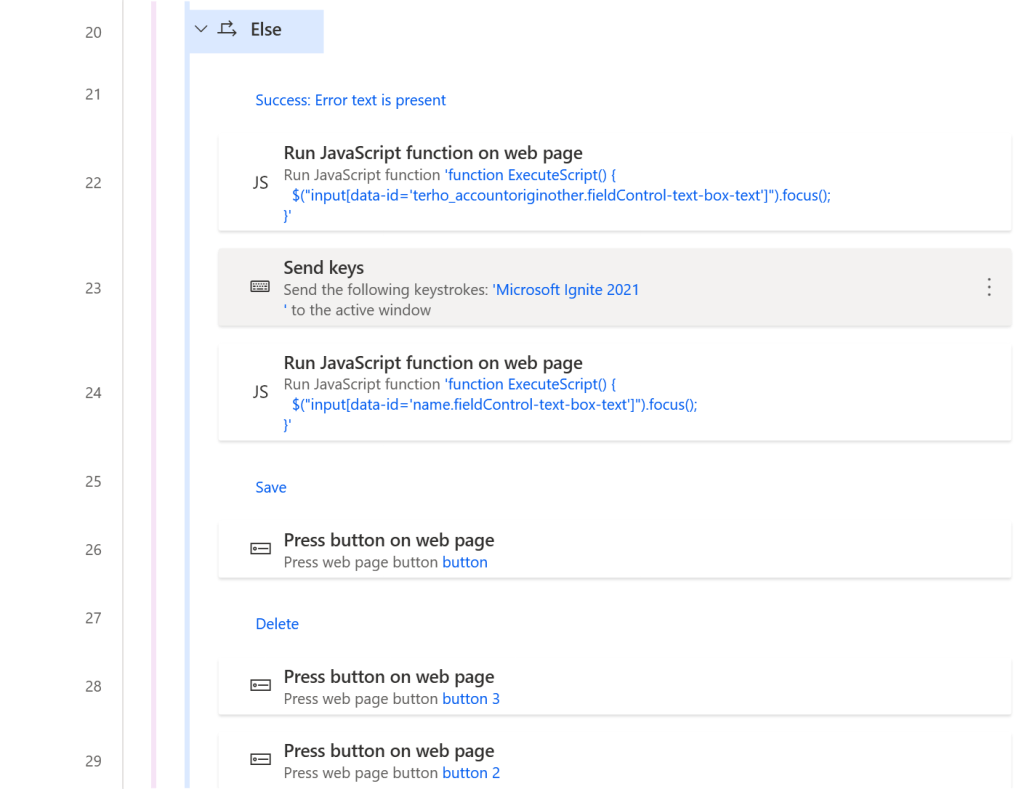Click the button icon on line 26
The height and width of the screenshot is (789, 1024).
pyautogui.click(x=260, y=549)
